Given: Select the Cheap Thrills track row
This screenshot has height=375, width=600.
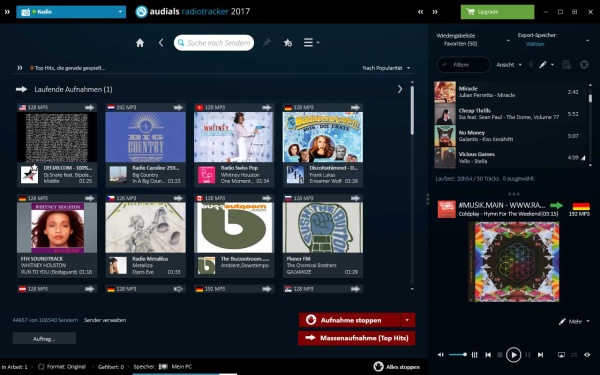Looking at the screenshot, I should [x=510, y=114].
